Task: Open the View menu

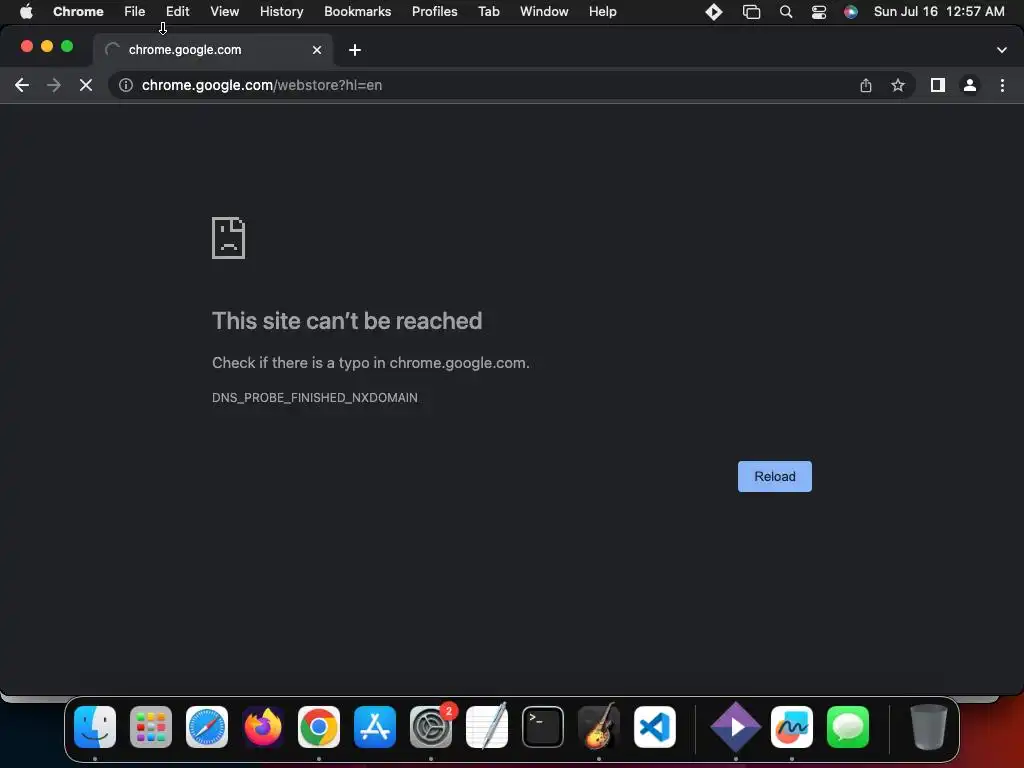Action: [224, 11]
